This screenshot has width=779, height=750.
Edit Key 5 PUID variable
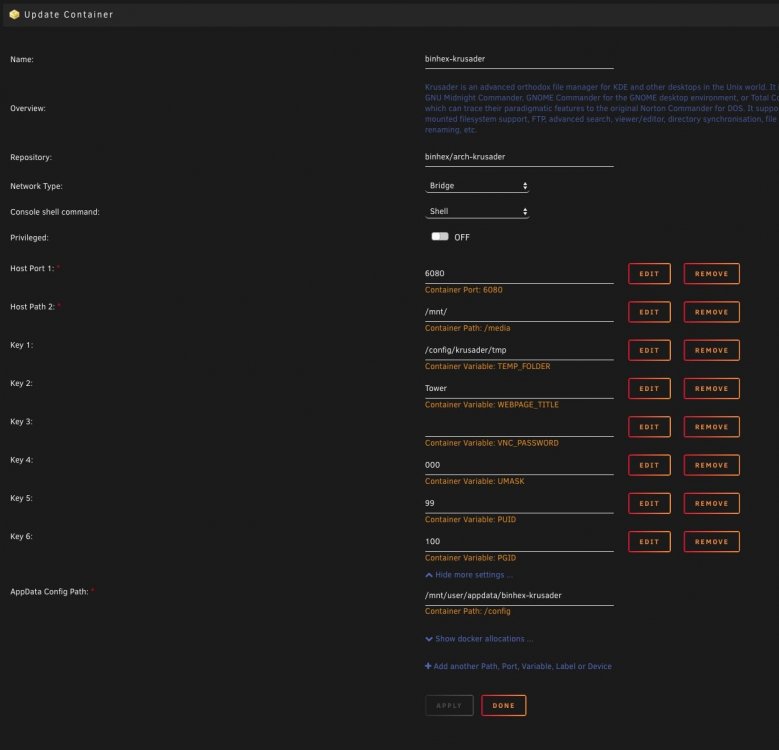649,503
